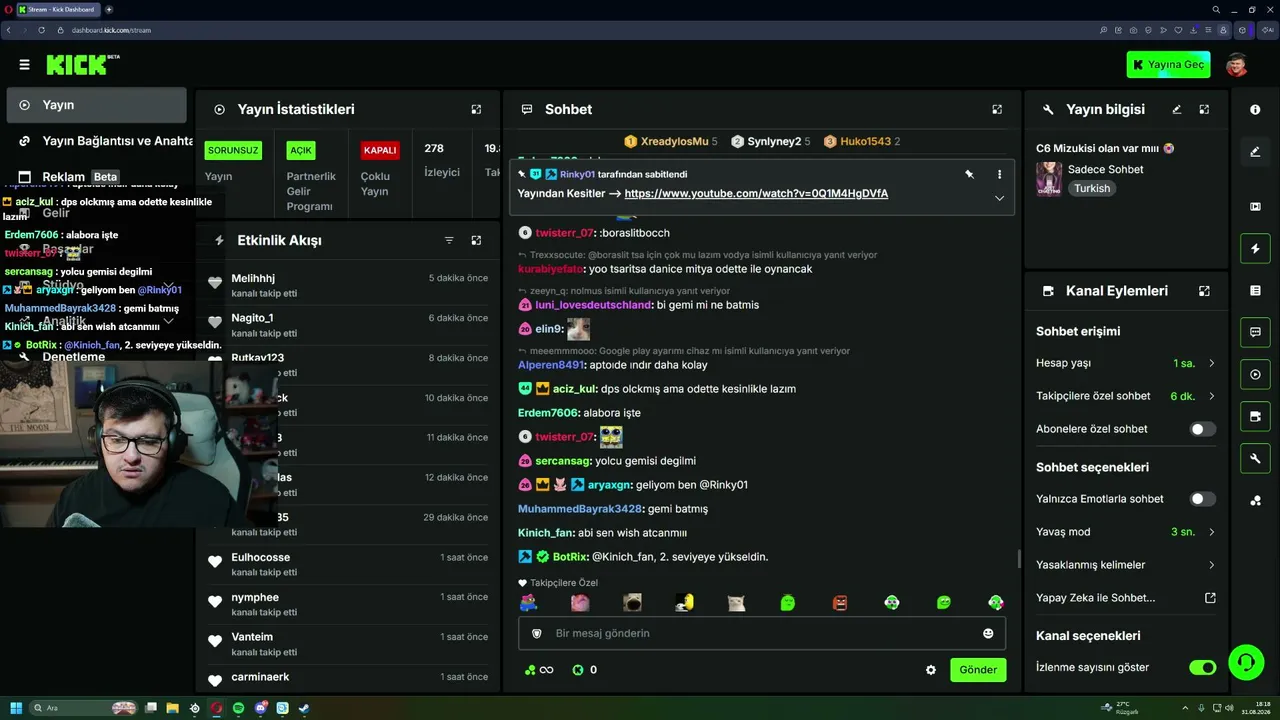Image resolution: width=1280 pixels, height=720 pixels.
Task: Expand the Yayın bilgisi panel
Action: pos(1204,109)
